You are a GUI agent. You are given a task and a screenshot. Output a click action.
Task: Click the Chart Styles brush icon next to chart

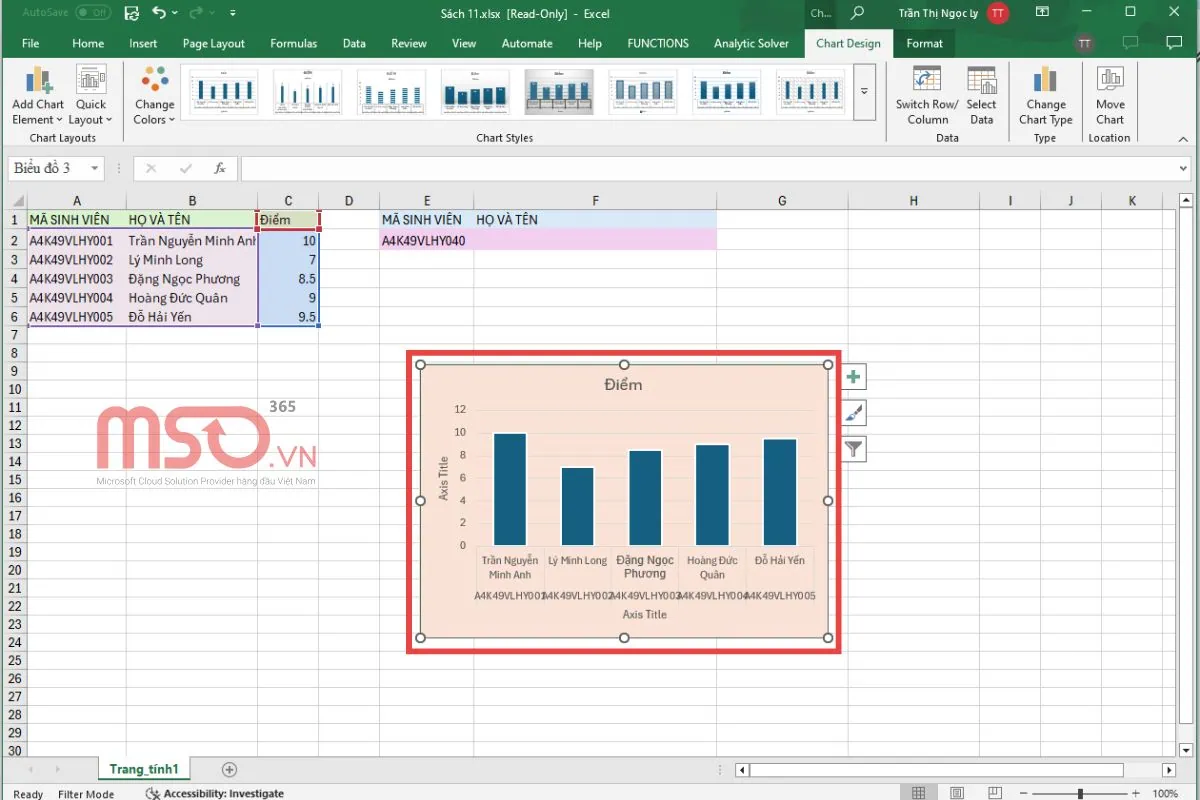(852, 412)
